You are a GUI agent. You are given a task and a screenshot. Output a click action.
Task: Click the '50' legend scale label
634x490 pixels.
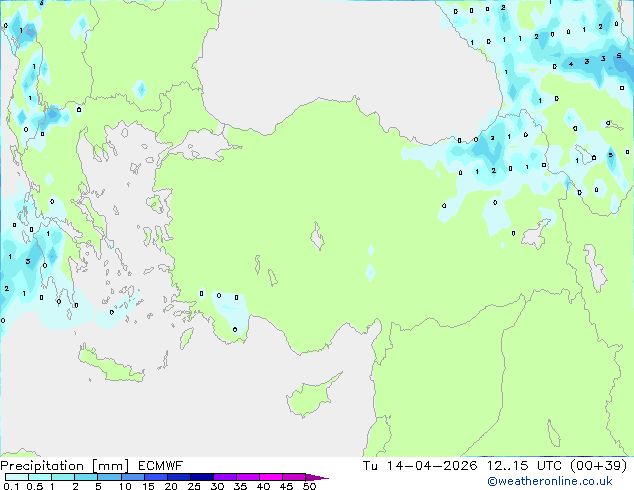pyautogui.click(x=309, y=486)
